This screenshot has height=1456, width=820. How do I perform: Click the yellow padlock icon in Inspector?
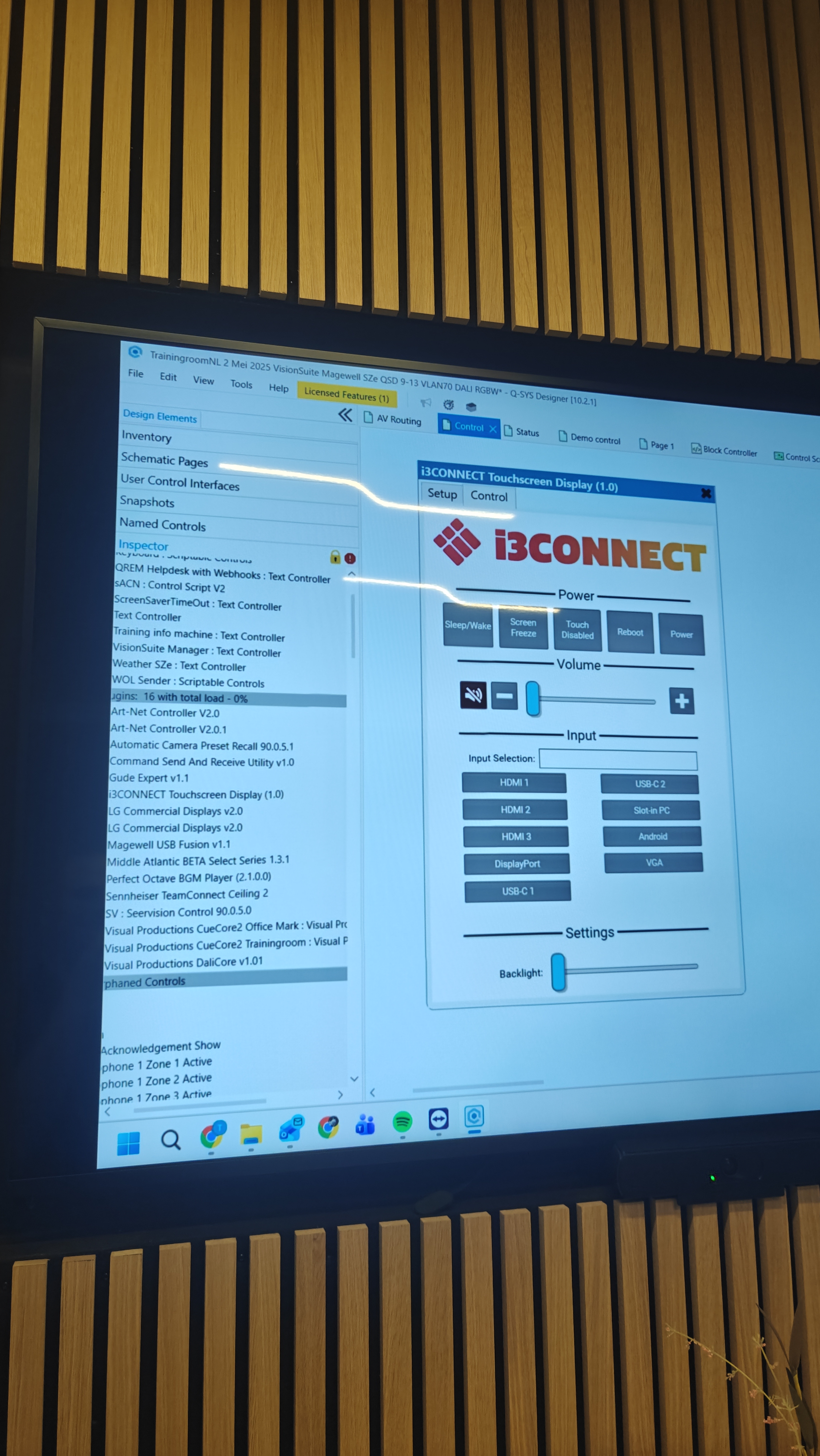click(x=335, y=557)
